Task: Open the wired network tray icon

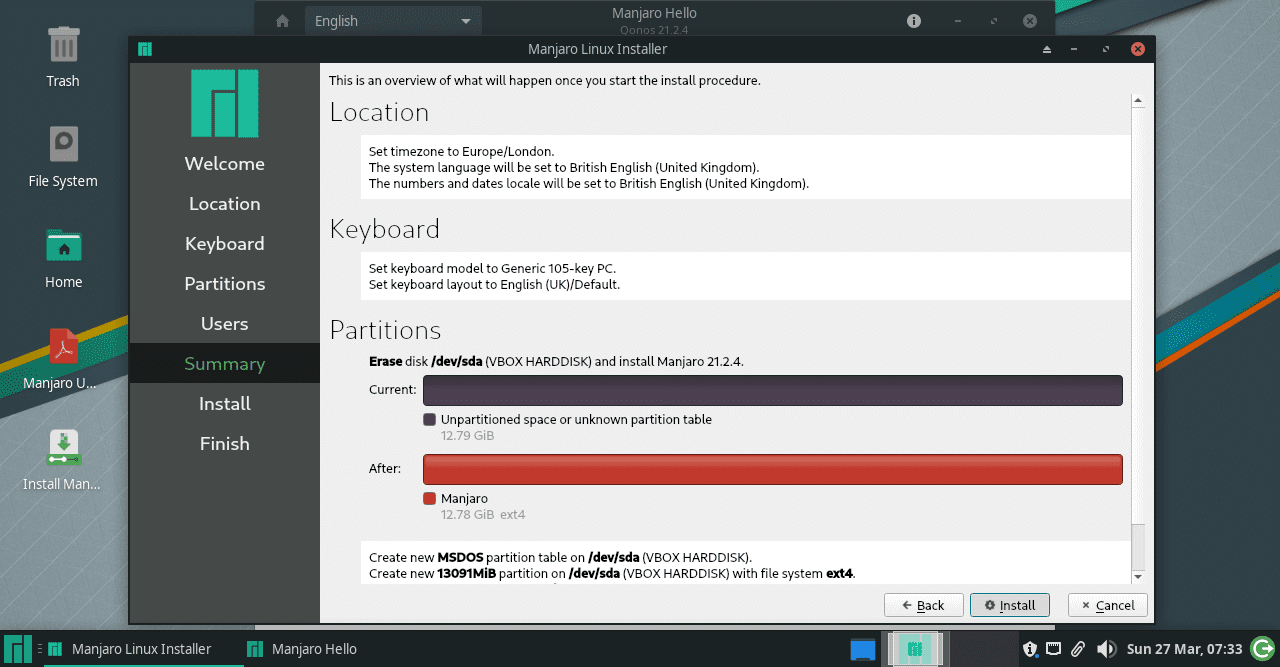Action: coord(1053,649)
